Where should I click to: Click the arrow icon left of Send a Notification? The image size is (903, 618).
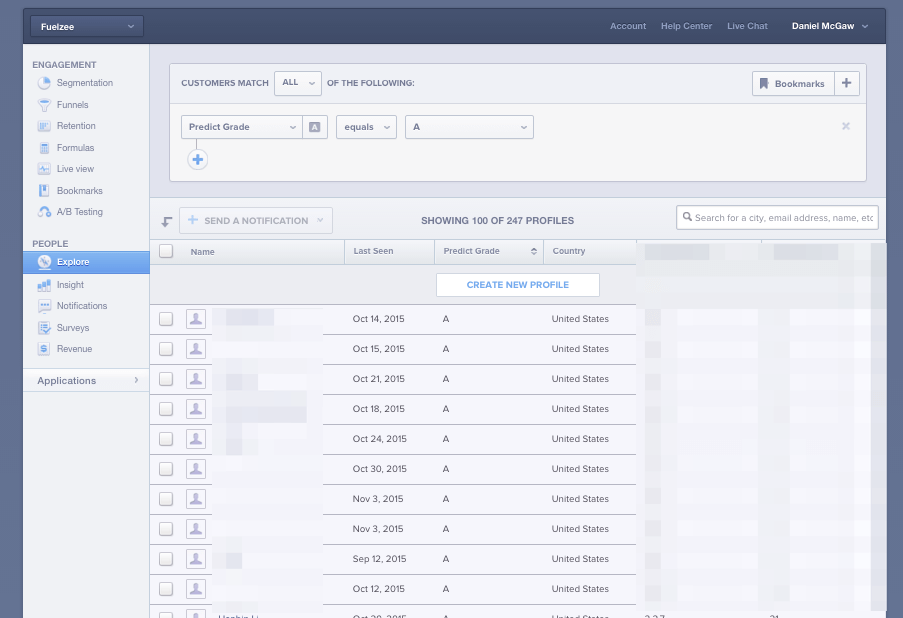pyautogui.click(x=166, y=221)
